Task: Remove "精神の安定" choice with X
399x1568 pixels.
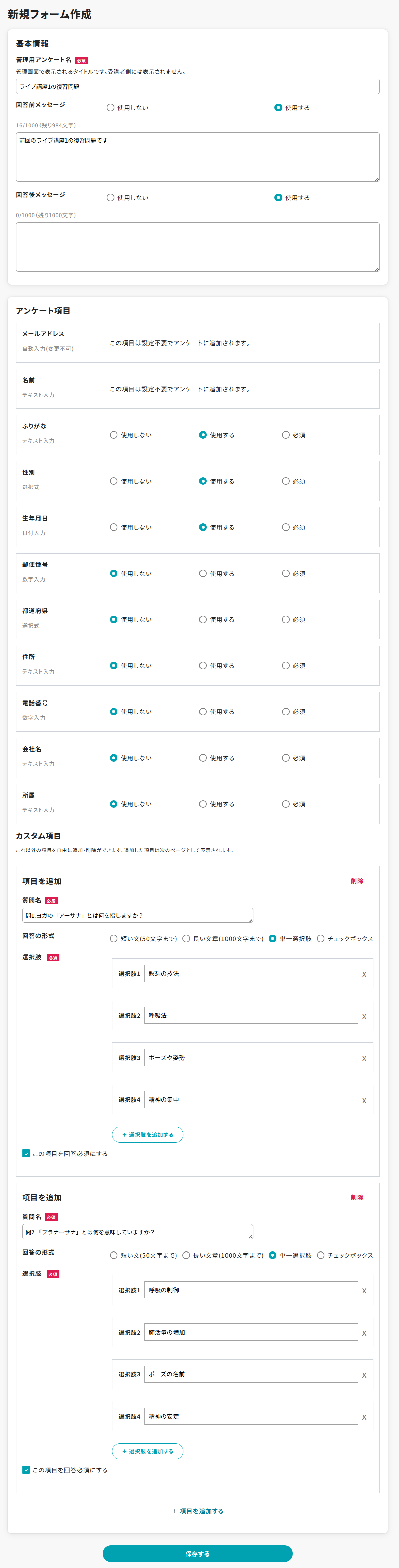Action: click(364, 1417)
